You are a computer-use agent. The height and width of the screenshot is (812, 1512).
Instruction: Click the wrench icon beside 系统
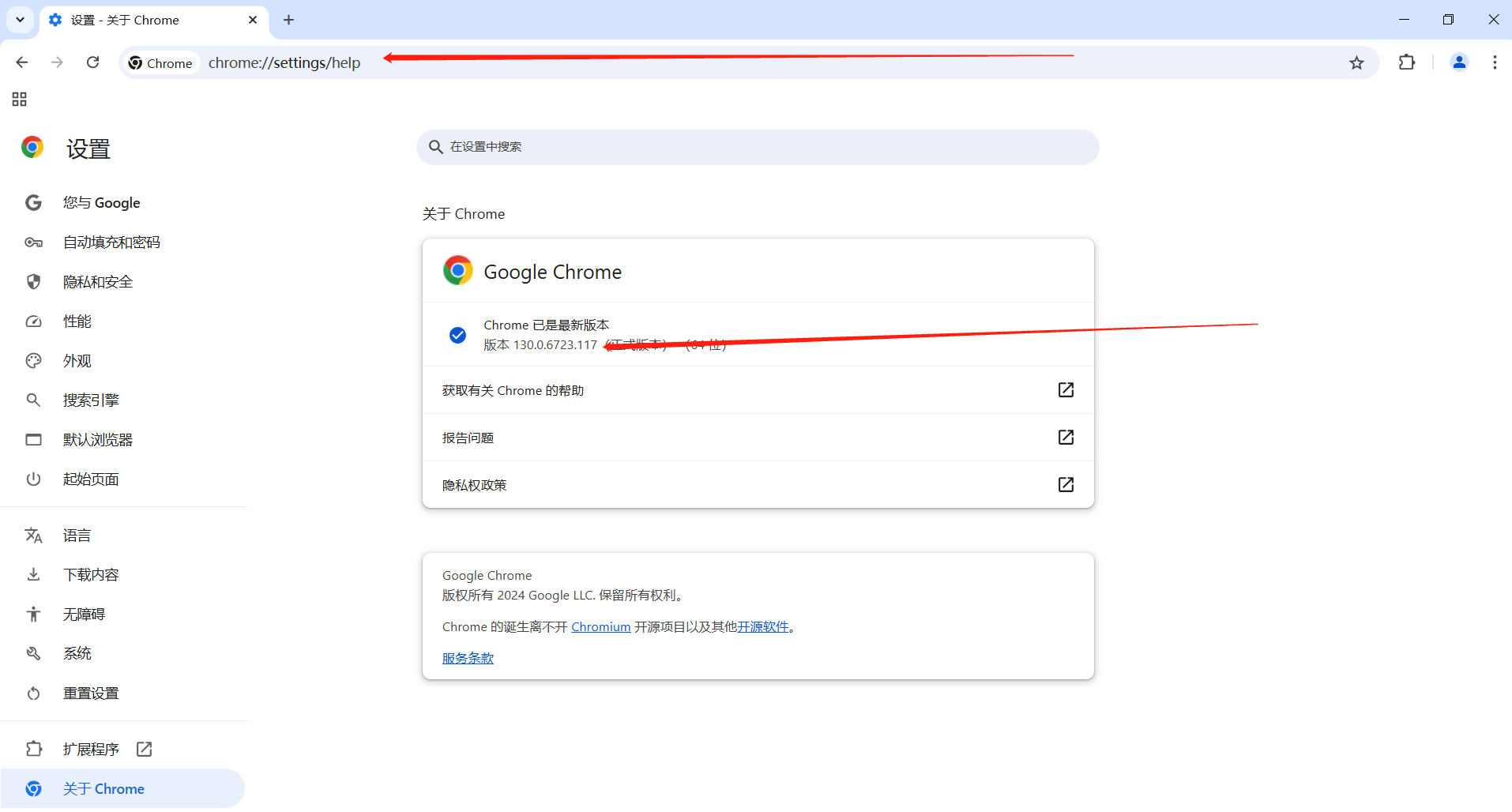[33, 654]
